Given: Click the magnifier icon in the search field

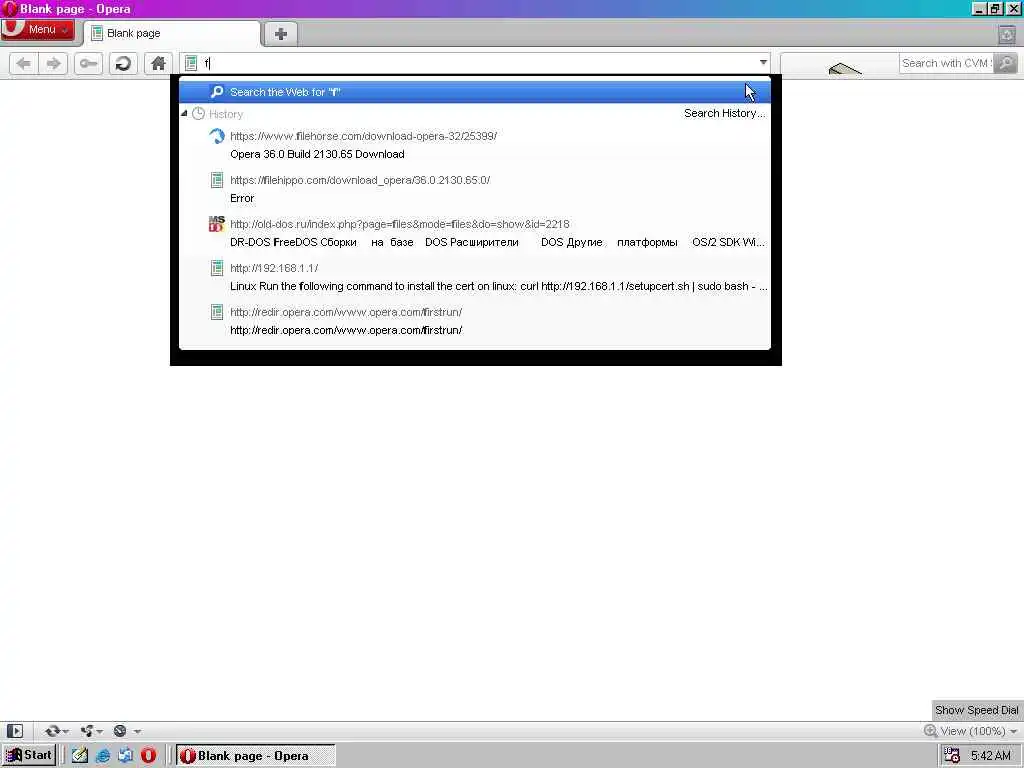Looking at the screenshot, I should pos(1006,63).
